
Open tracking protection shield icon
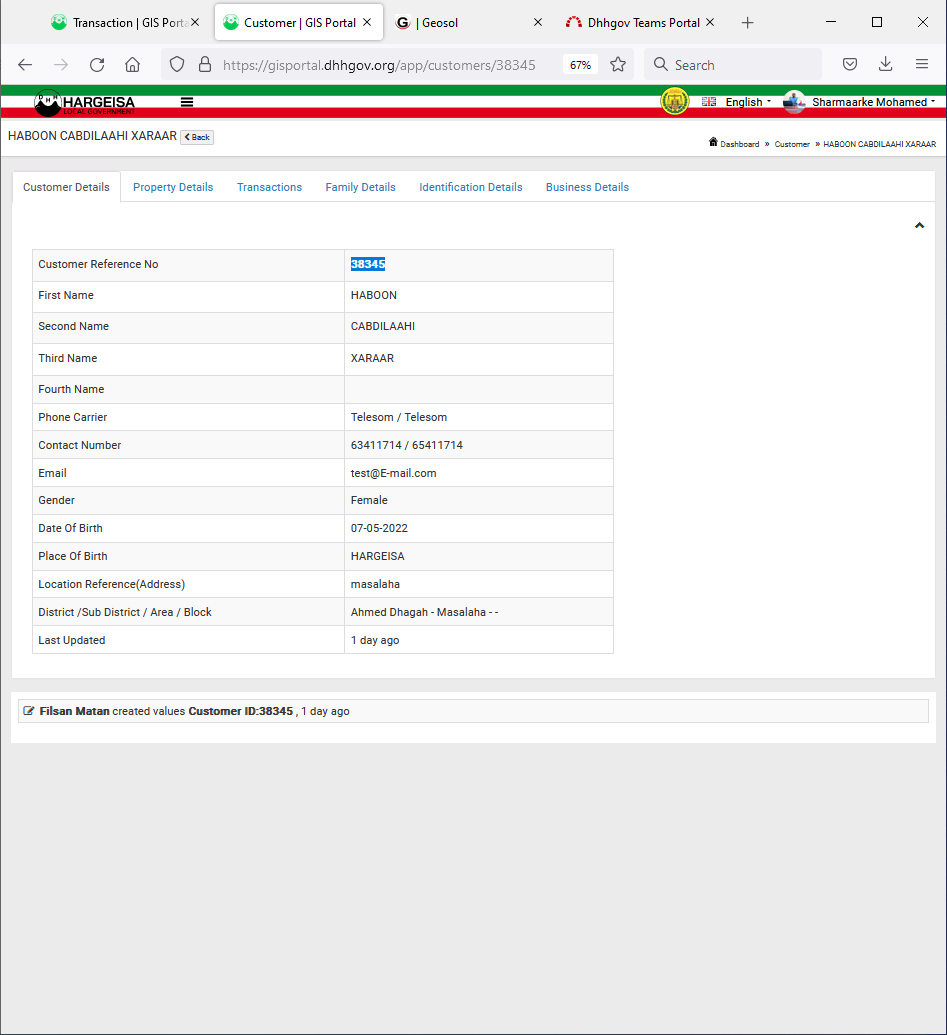point(177,65)
